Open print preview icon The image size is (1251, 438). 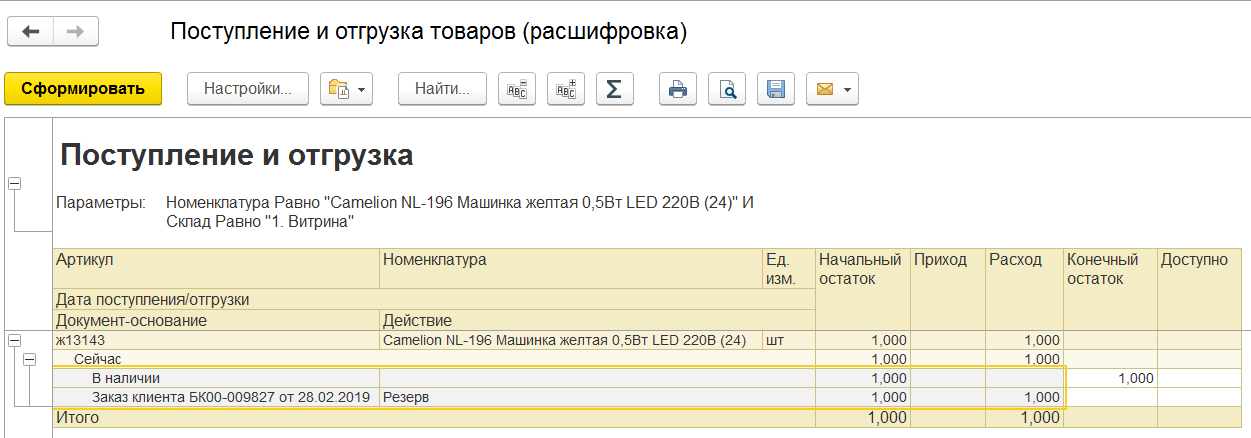pos(727,89)
